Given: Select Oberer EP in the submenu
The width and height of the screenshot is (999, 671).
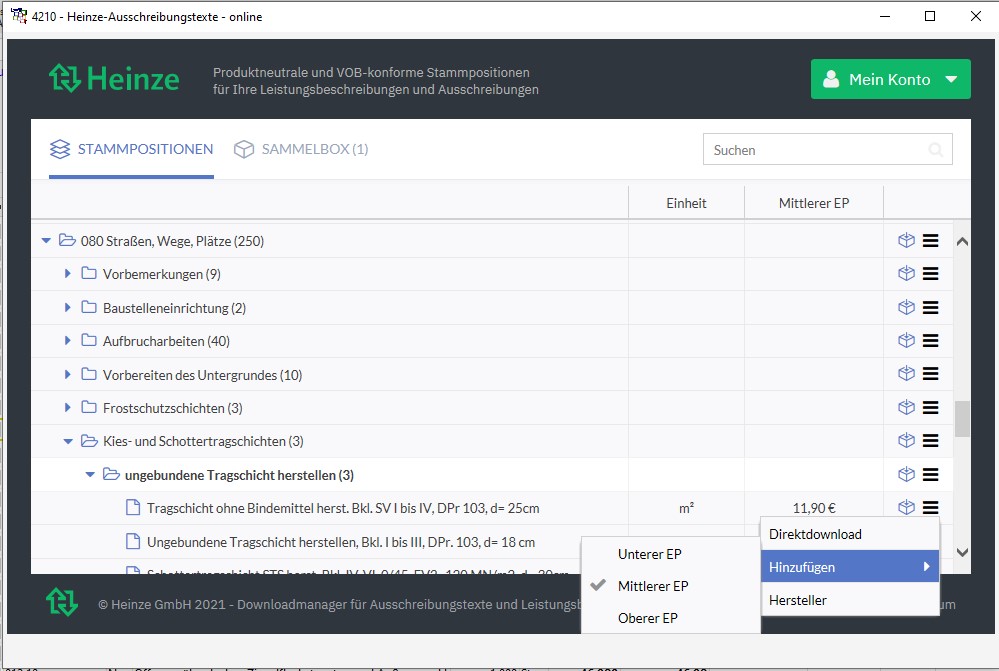Looking at the screenshot, I should pos(671,618).
